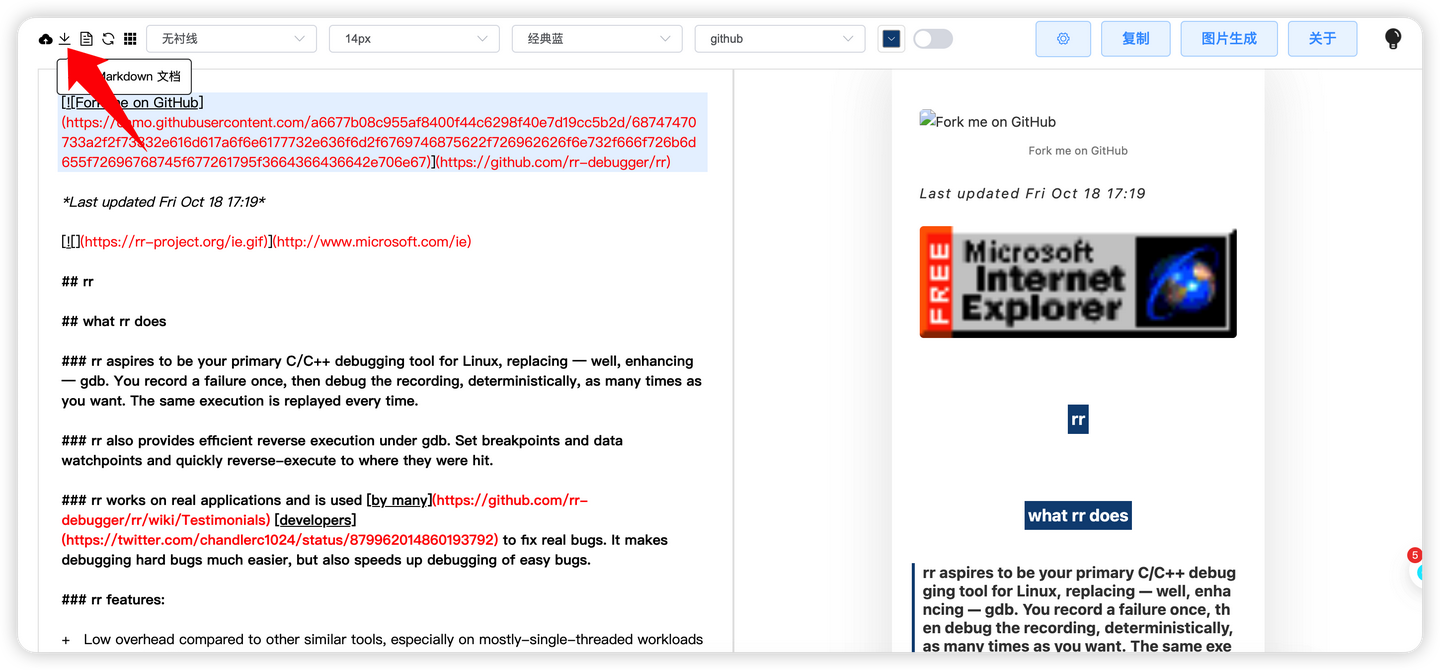Viewport: 1440px width, 670px height.
Task: Click '[![Fork me on GitHub]' in the editor
Action: click(132, 103)
